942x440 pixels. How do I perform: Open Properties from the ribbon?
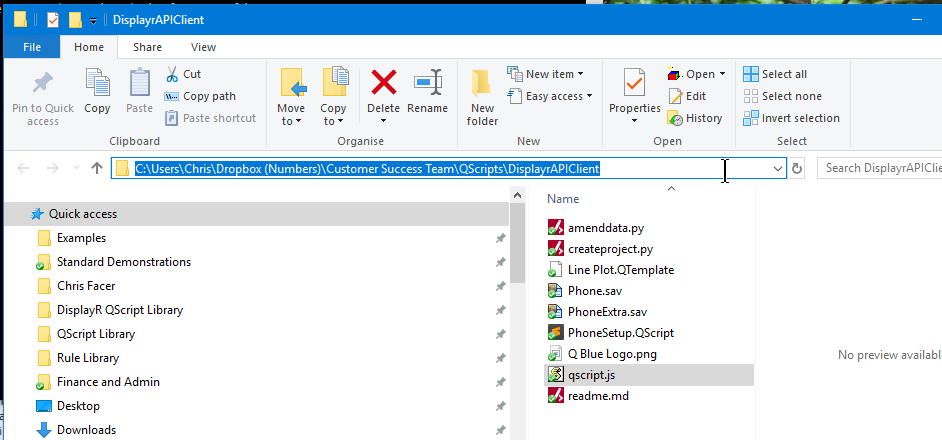point(634,86)
